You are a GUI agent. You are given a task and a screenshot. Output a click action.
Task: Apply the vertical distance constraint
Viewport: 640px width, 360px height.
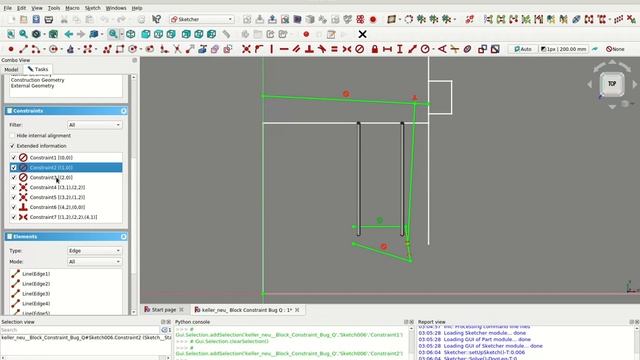400,49
